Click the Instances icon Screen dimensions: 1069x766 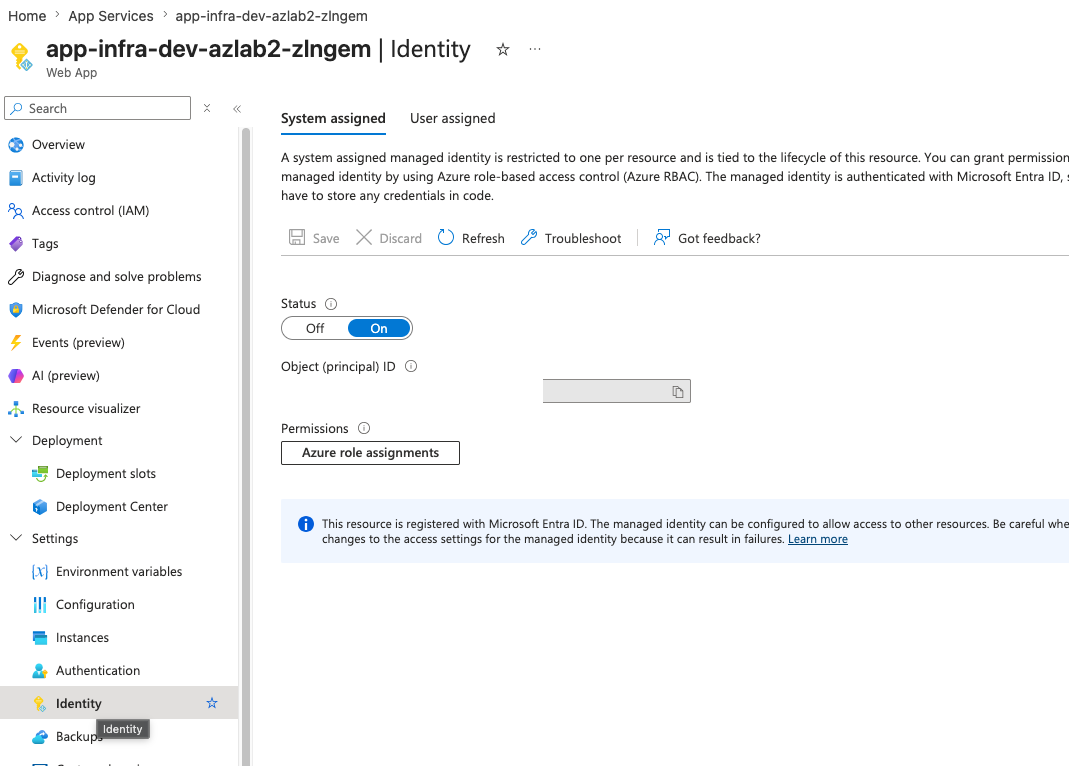[x=40, y=638]
